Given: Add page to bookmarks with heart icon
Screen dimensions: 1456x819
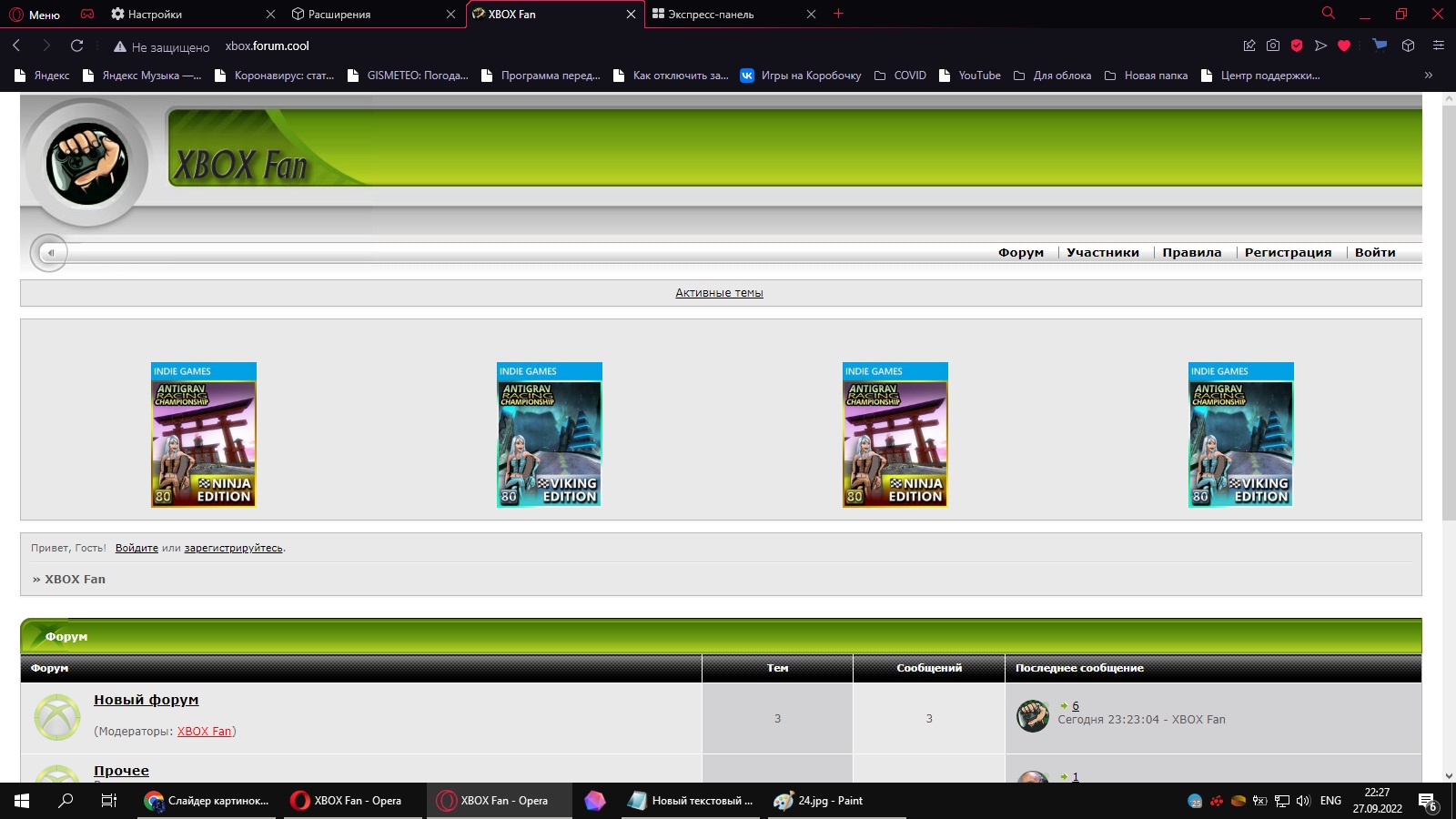Looking at the screenshot, I should point(1344,45).
